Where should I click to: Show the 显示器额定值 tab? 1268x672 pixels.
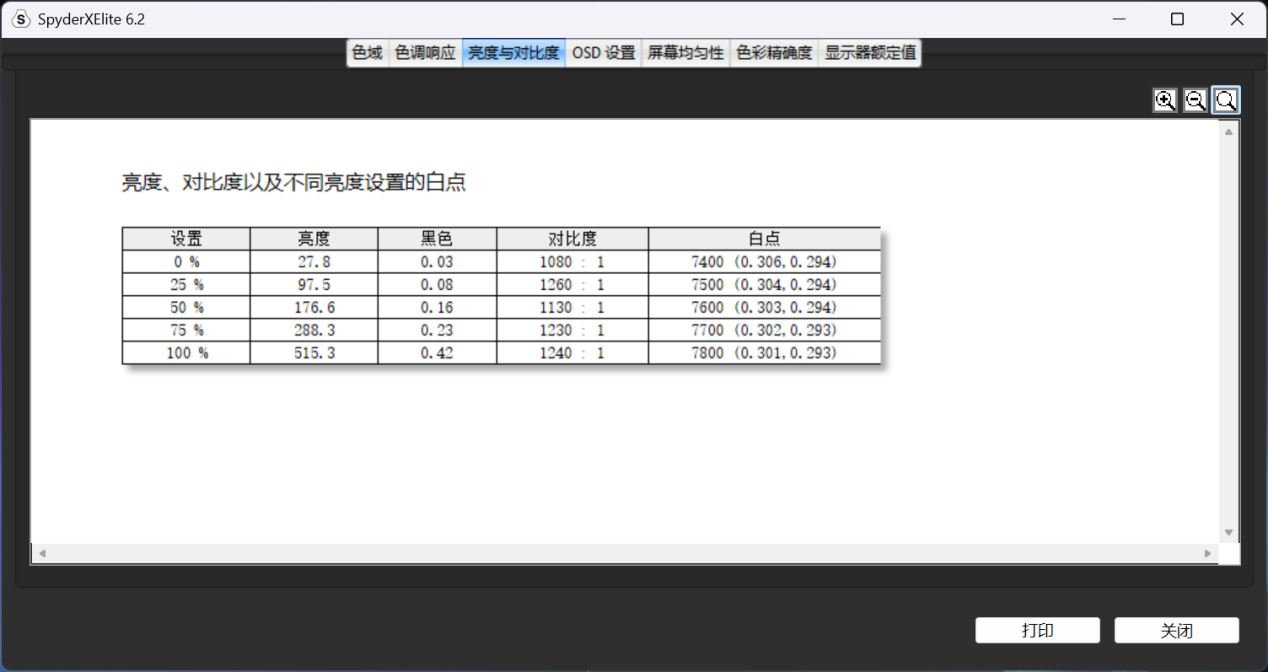[x=869, y=53]
